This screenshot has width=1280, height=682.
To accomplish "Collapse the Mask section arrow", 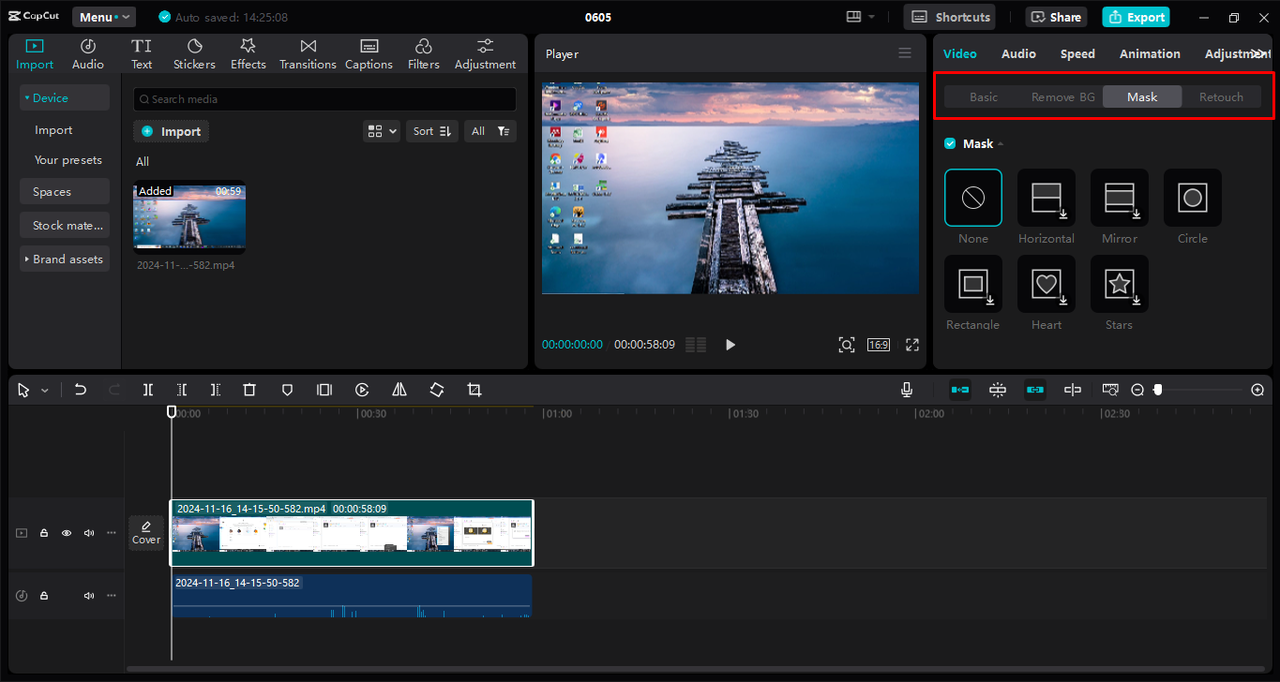I will [1000, 144].
